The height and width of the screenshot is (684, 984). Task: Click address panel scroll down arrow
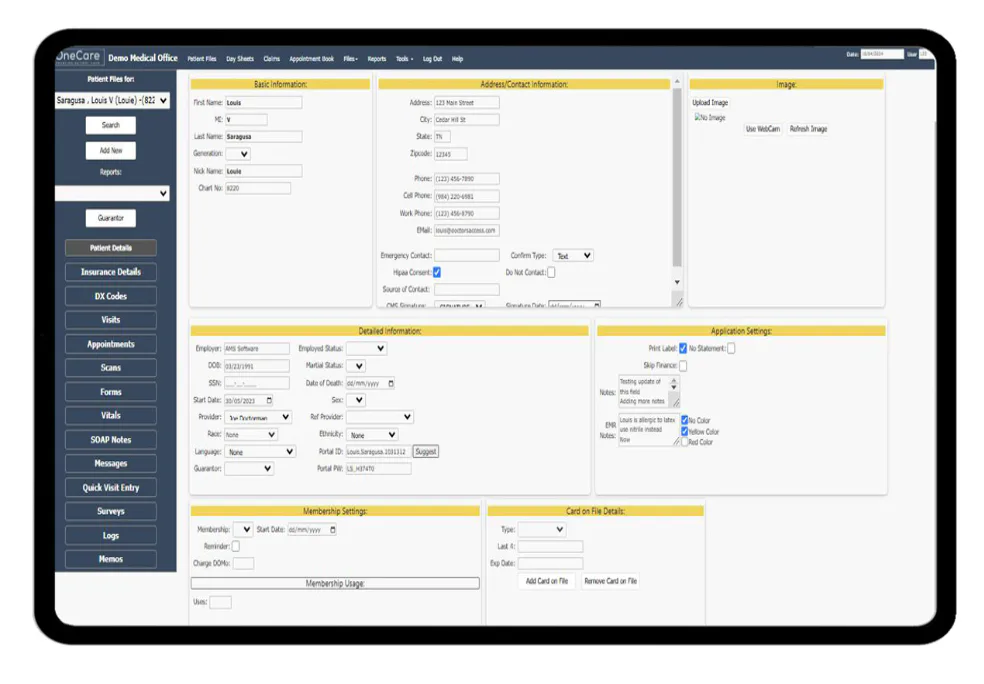(x=677, y=282)
